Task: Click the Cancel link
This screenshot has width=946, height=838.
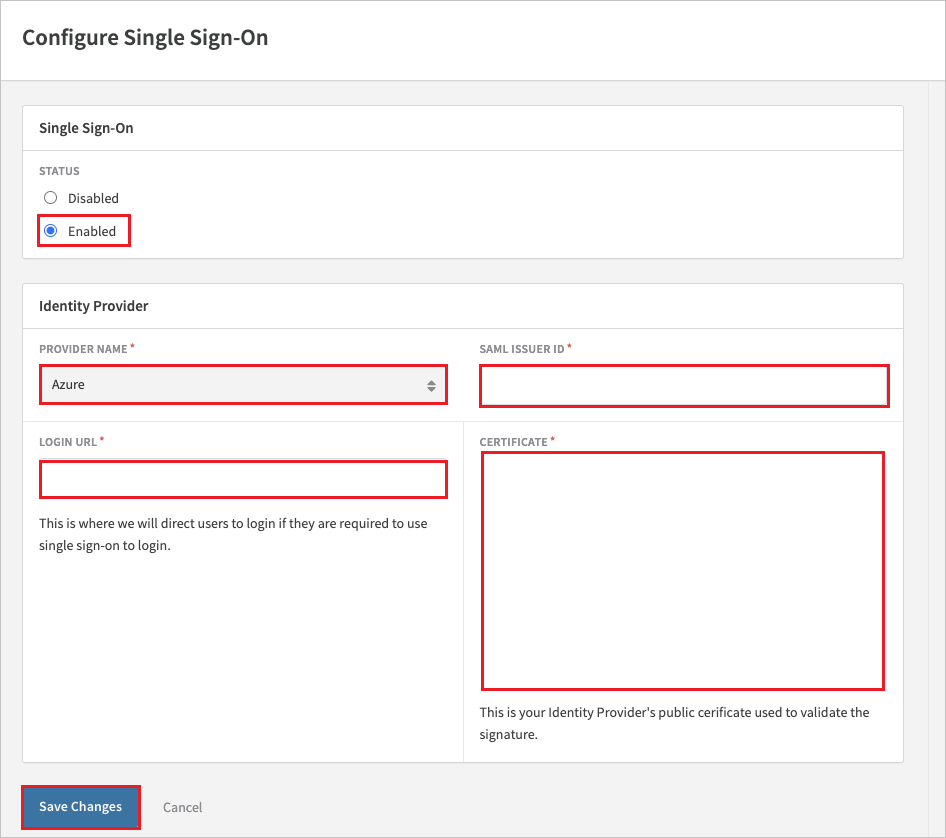Action: [182, 807]
